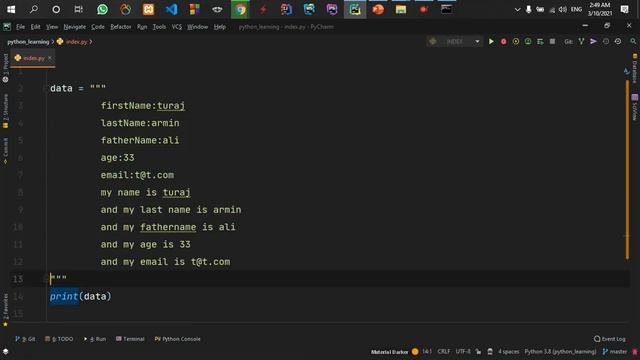Image resolution: width=640 pixels, height=360 pixels.
Task: Open the File menu
Action: point(20,27)
